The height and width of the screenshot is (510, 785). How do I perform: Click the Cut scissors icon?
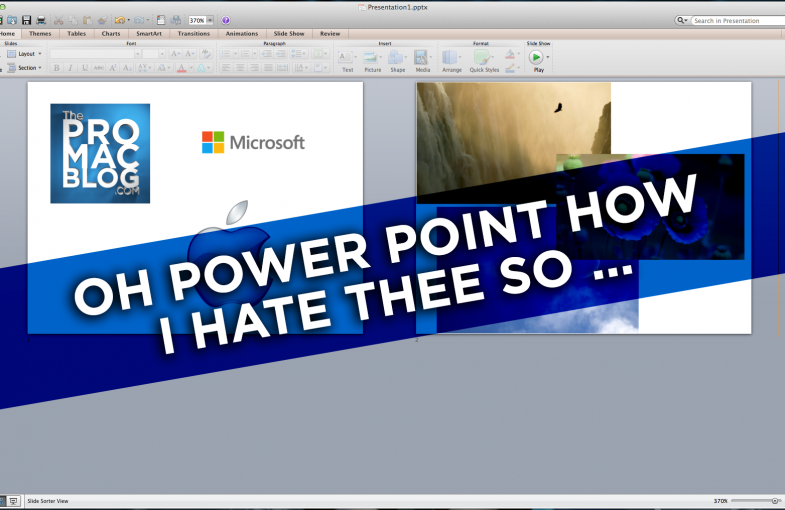(x=59, y=21)
